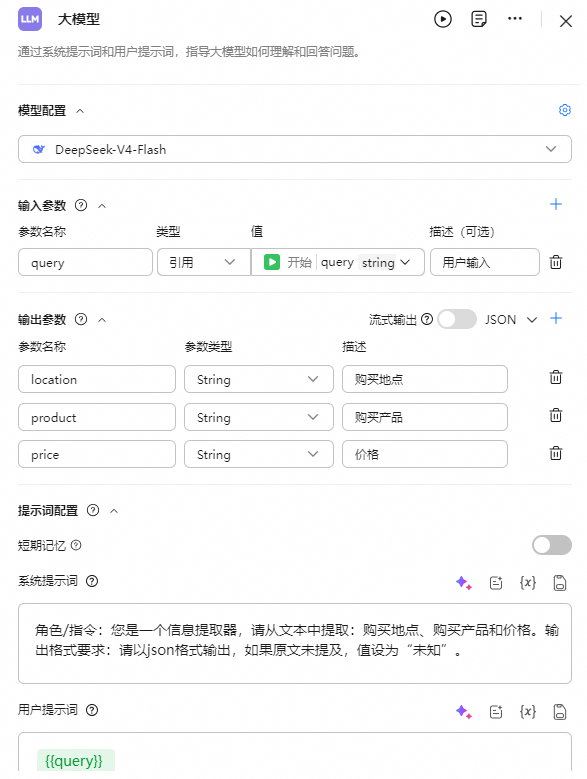Delete the price output parameter
The height and width of the screenshot is (779, 587).
point(556,453)
